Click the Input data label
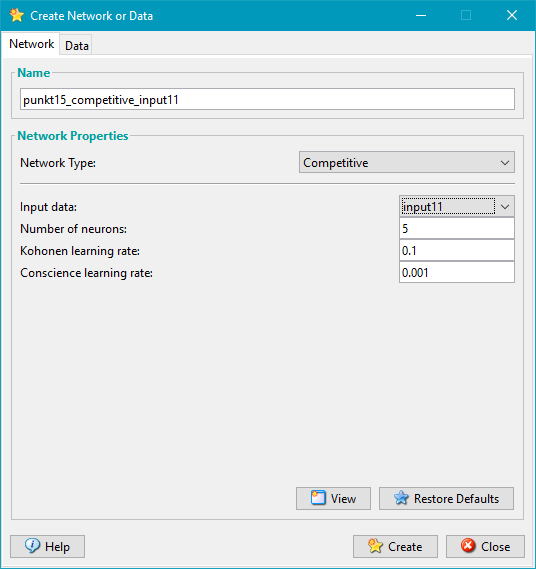 (48, 207)
